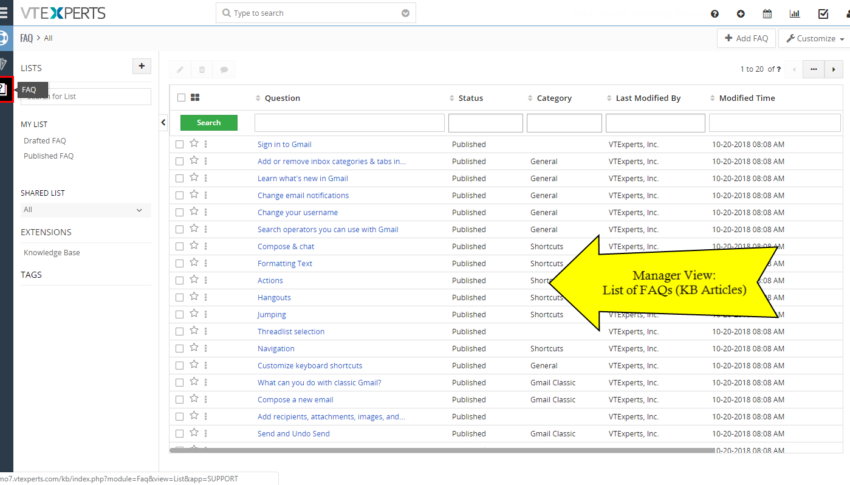Open row actions for Send and Undo Send

[206, 433]
